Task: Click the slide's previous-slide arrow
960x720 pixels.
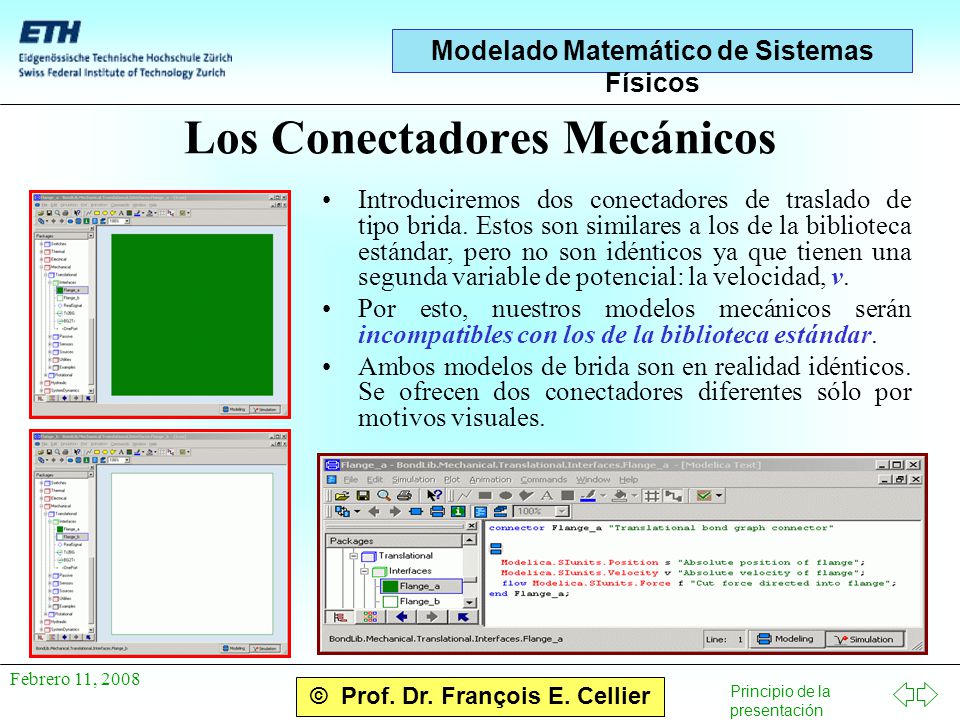Action: [x=904, y=694]
